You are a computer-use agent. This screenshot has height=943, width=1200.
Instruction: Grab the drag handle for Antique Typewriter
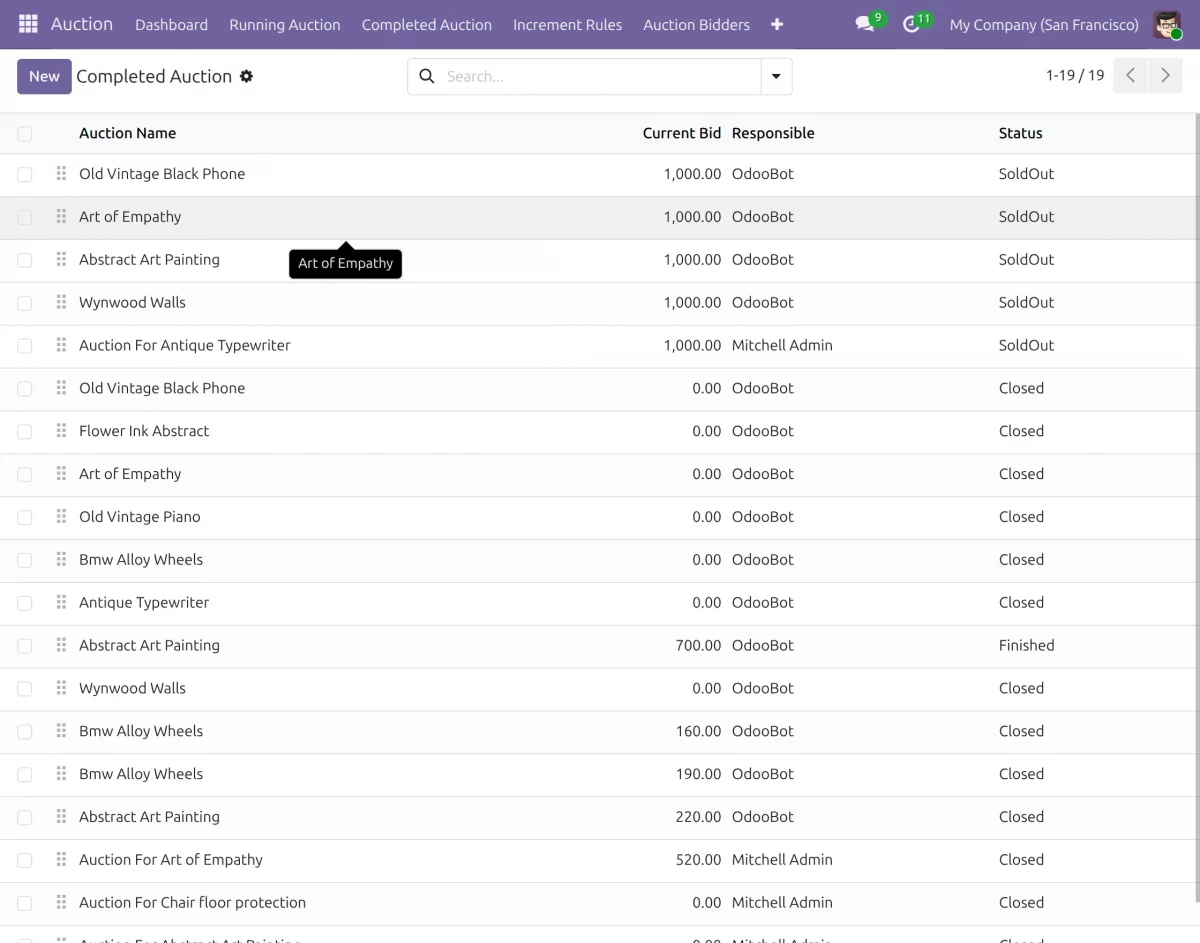(x=61, y=602)
